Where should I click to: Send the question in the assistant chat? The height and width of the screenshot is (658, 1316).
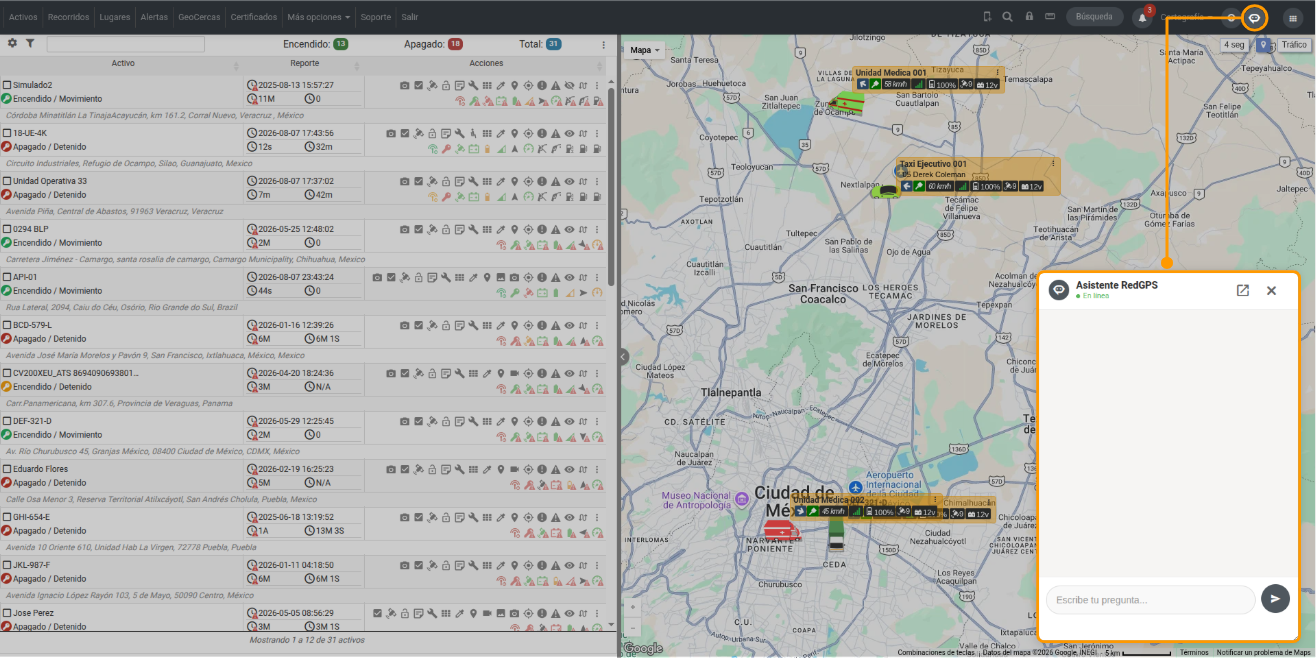tap(1275, 599)
